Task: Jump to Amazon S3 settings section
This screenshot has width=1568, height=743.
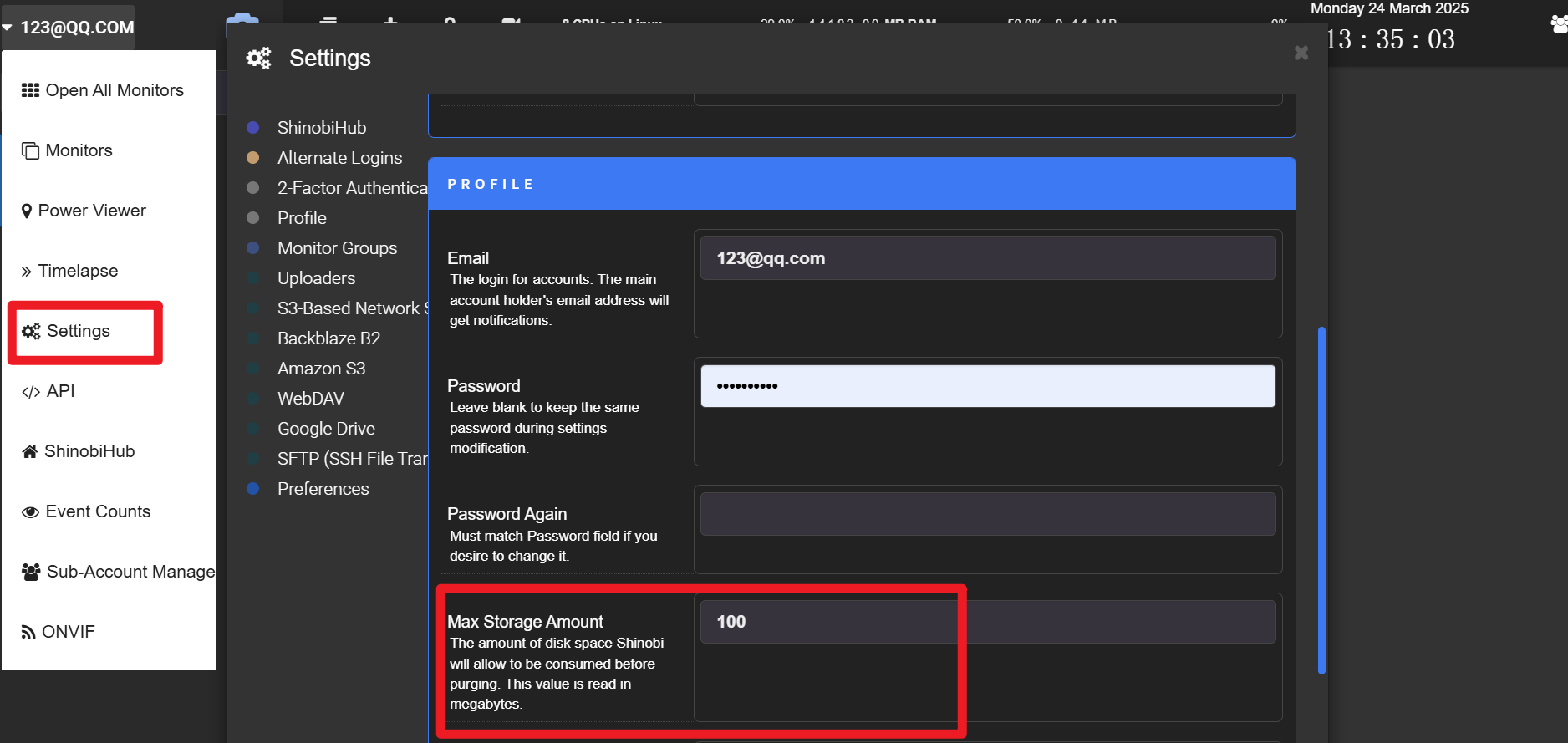Action: click(x=322, y=369)
